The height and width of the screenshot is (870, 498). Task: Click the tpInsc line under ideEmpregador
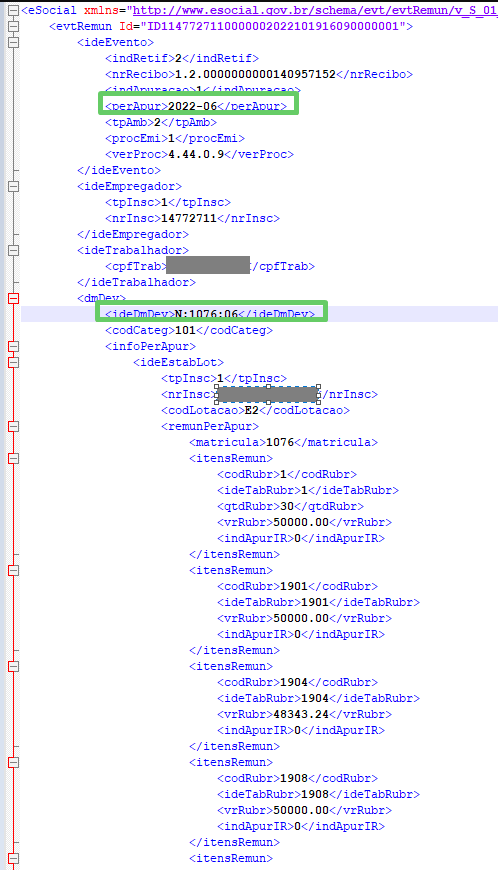tap(168, 203)
